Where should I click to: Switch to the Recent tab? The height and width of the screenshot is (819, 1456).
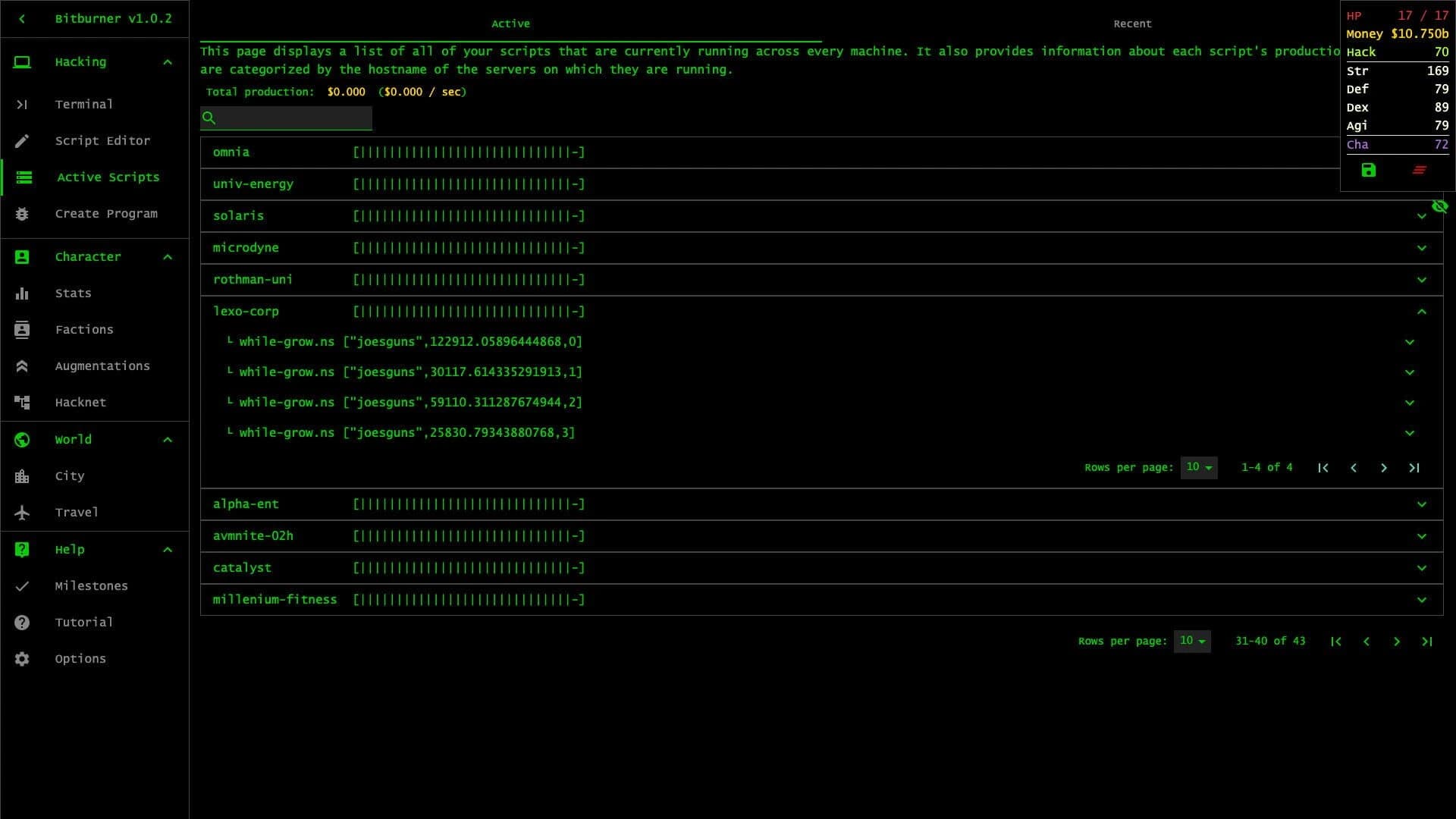[x=1131, y=24]
